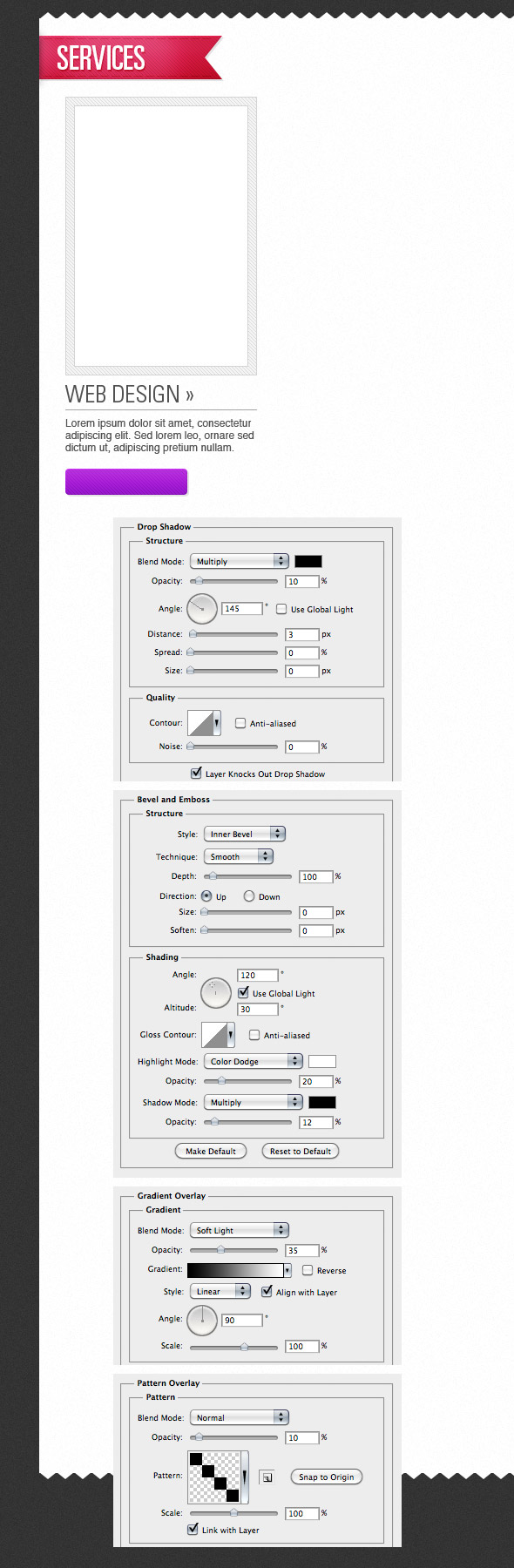Click the Altitude field showing 30
The image size is (514, 1568).
pyautogui.click(x=258, y=1009)
